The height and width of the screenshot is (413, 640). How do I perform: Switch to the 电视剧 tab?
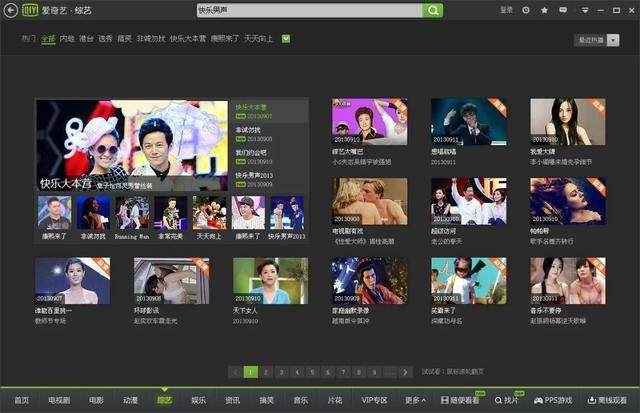pos(59,400)
